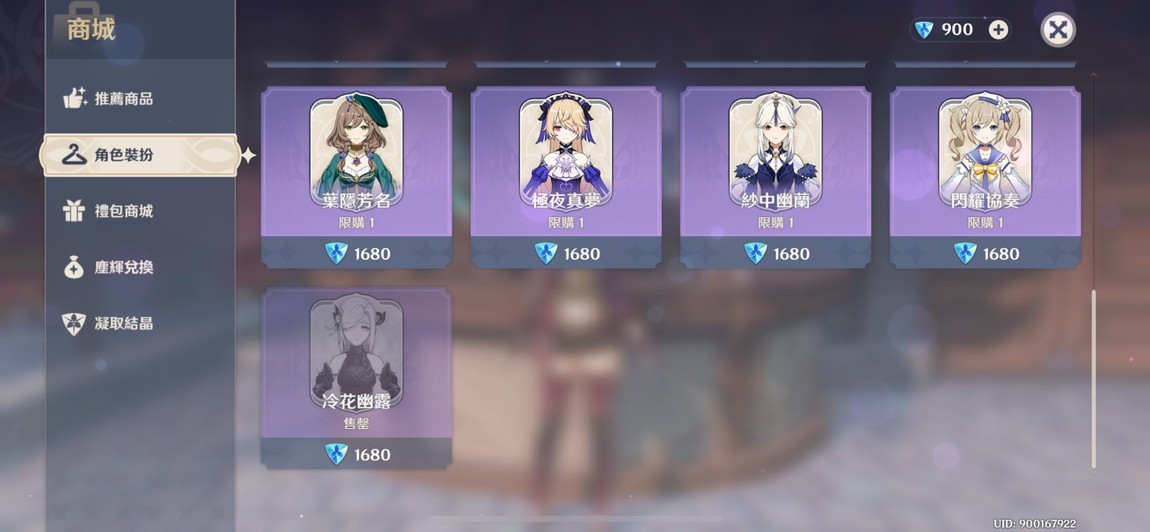Click the crystal icon for 凝取結晶
This screenshot has width=1150, height=532.
coord(74,324)
